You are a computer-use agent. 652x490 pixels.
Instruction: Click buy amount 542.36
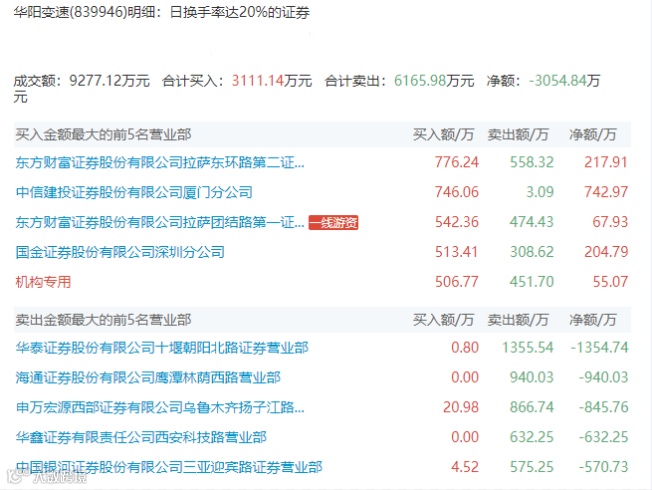pos(457,222)
